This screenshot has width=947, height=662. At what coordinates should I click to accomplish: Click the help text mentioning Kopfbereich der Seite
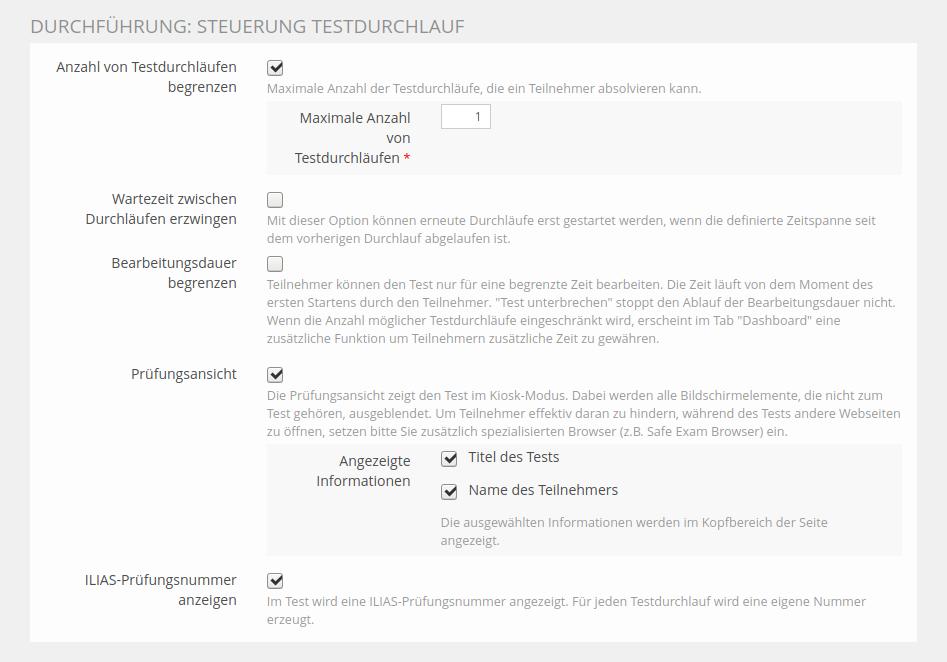tap(633, 532)
